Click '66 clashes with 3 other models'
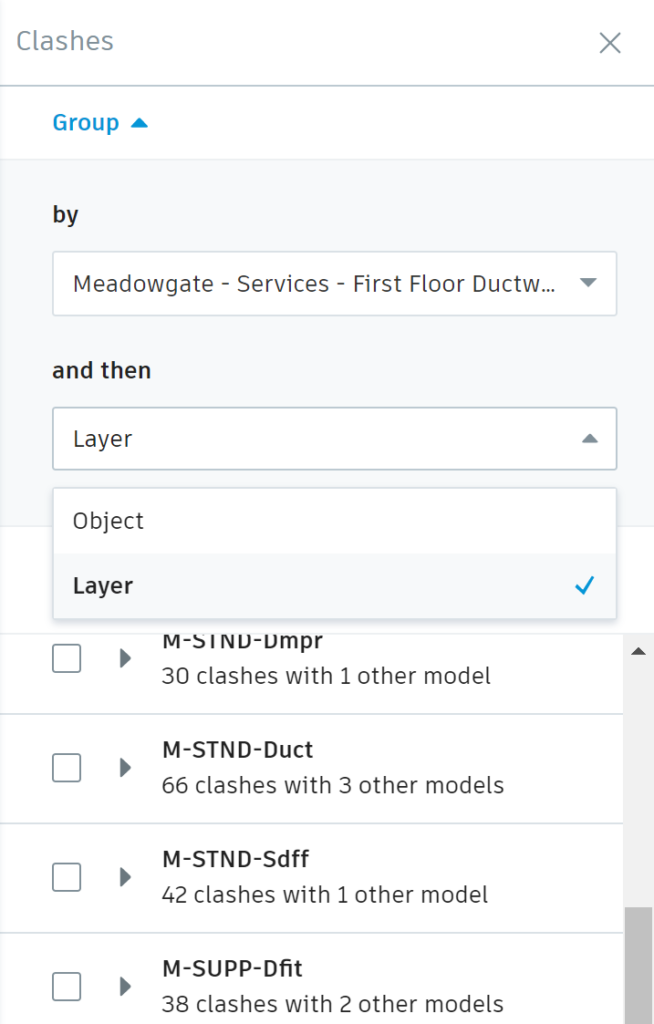The width and height of the screenshot is (654, 1024). coord(333,785)
